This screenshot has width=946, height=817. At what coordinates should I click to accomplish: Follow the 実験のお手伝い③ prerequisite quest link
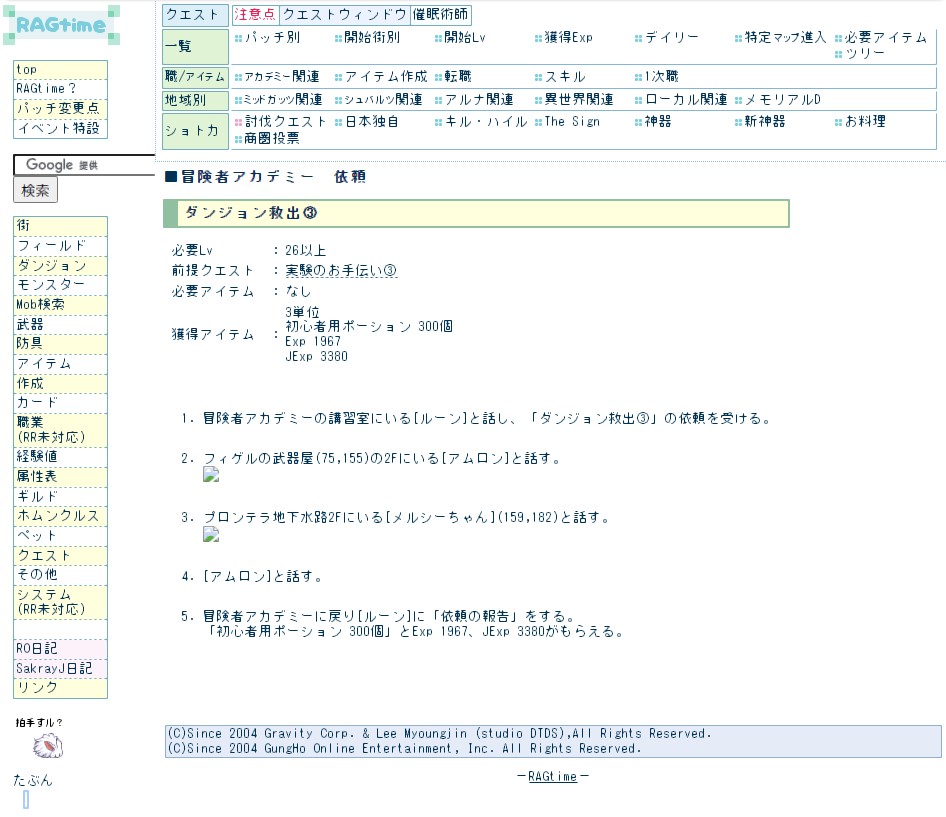(341, 271)
